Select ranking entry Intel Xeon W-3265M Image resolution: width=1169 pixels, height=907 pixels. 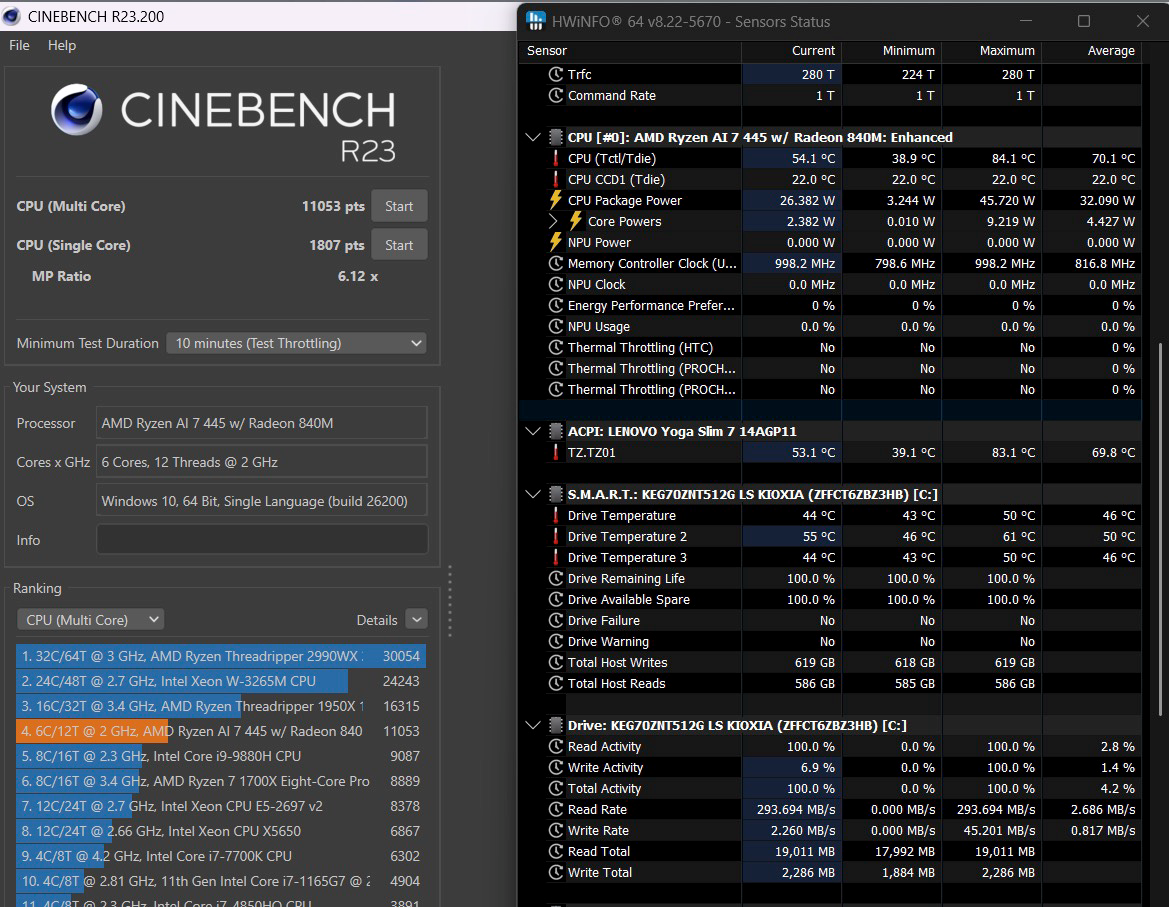[221, 681]
